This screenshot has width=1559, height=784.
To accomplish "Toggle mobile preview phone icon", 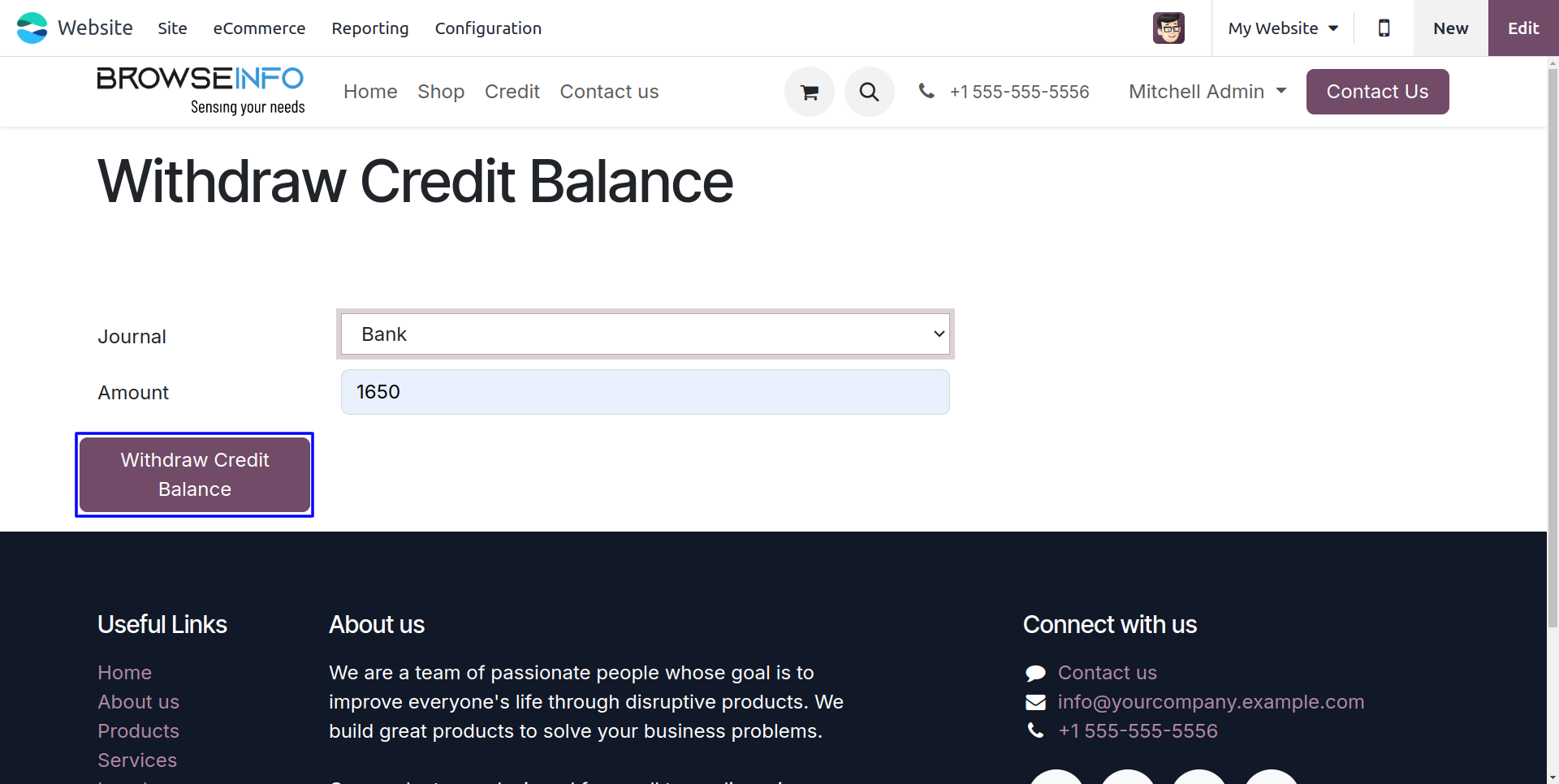I will pos(1384,28).
